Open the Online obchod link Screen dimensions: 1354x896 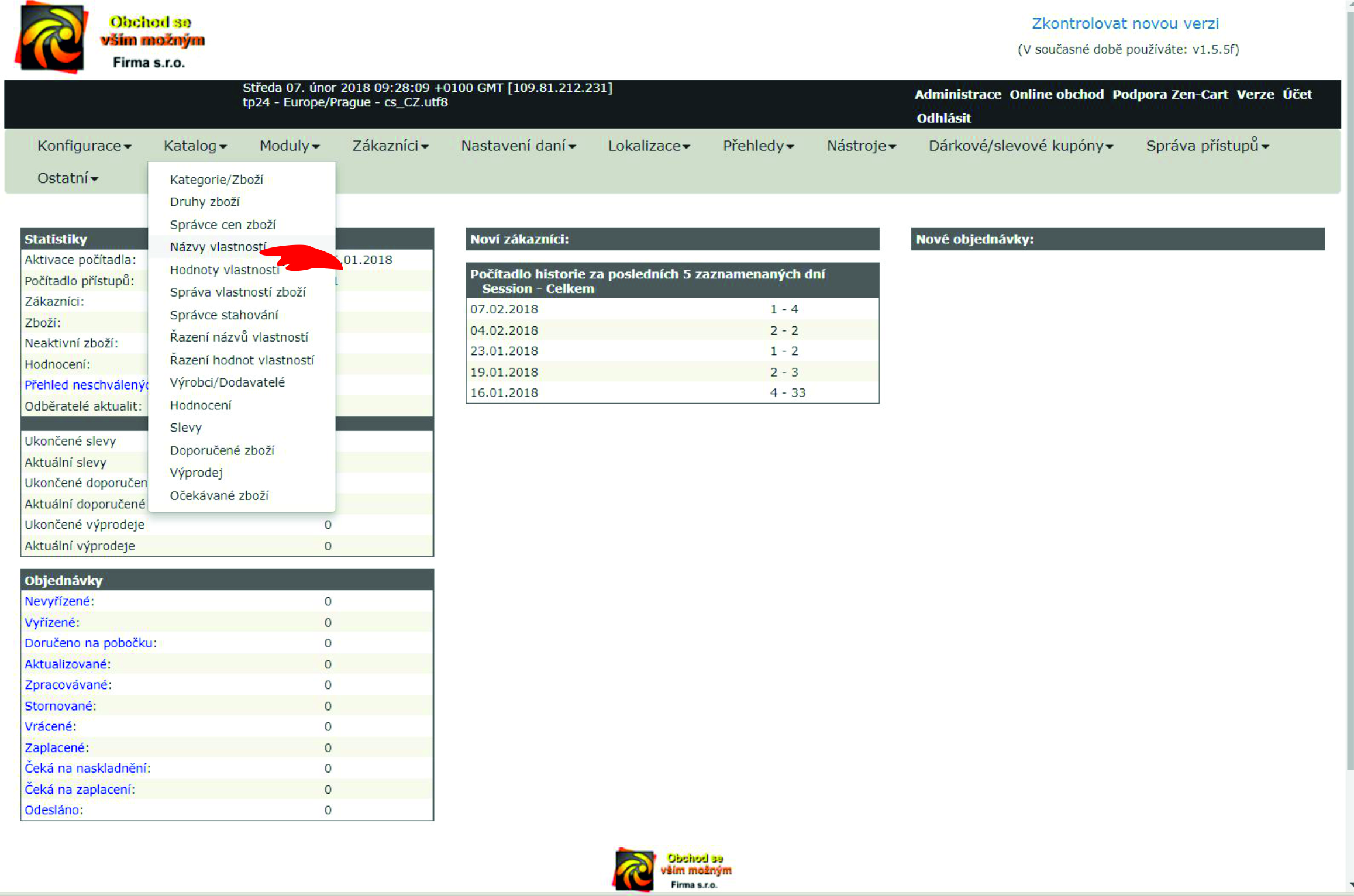1056,94
